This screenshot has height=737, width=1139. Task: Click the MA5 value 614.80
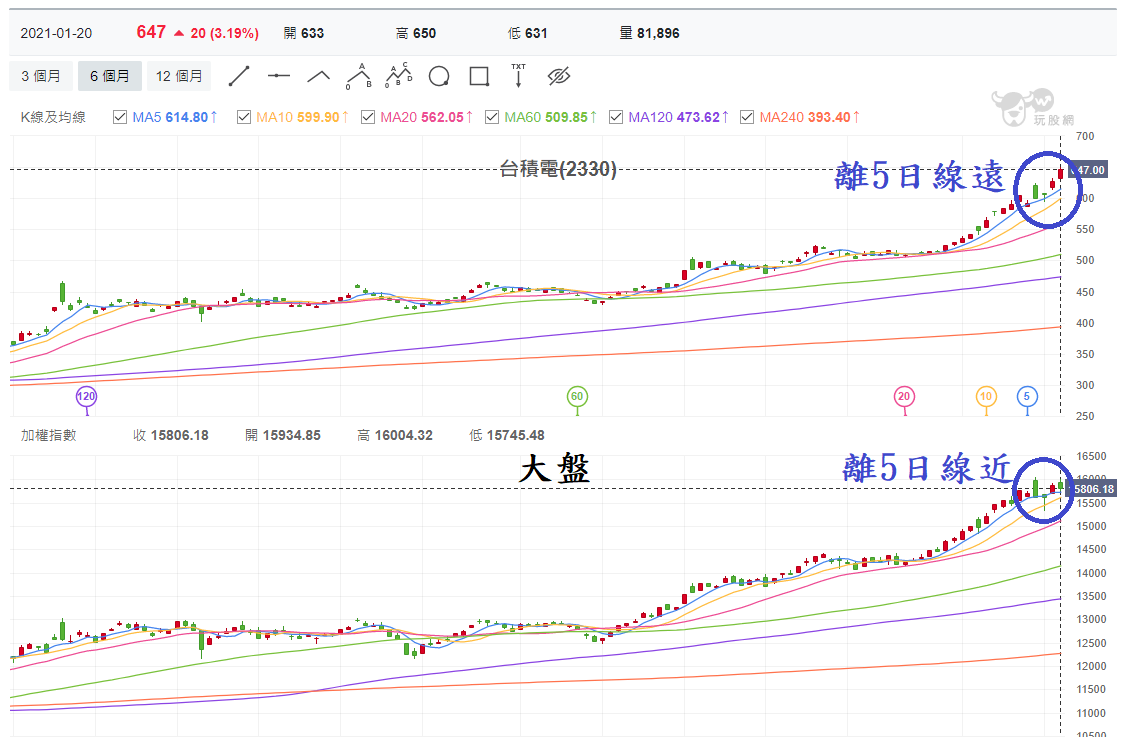click(x=187, y=117)
